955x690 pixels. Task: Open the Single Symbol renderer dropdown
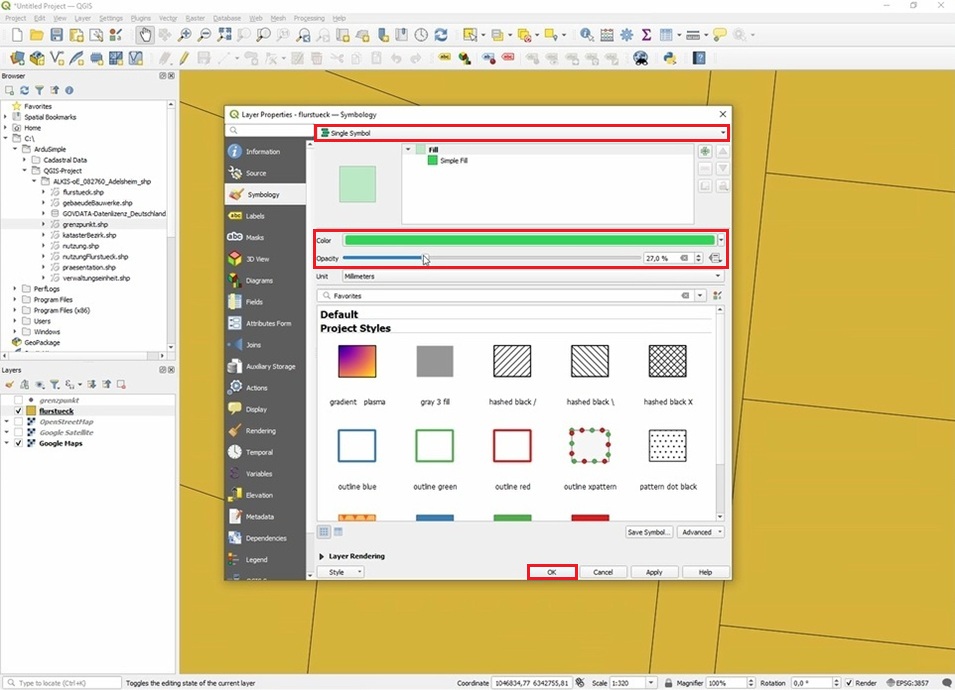coord(521,132)
